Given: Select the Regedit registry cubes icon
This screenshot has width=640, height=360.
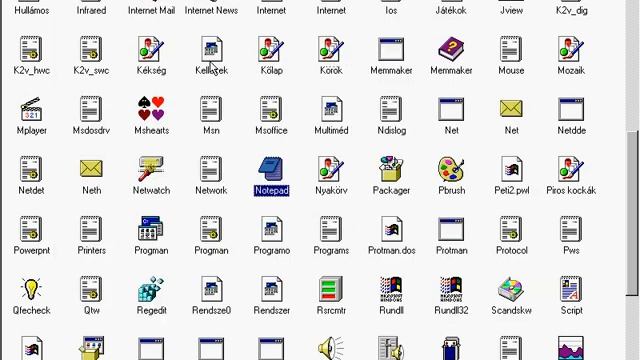Looking at the screenshot, I should pos(151,289).
